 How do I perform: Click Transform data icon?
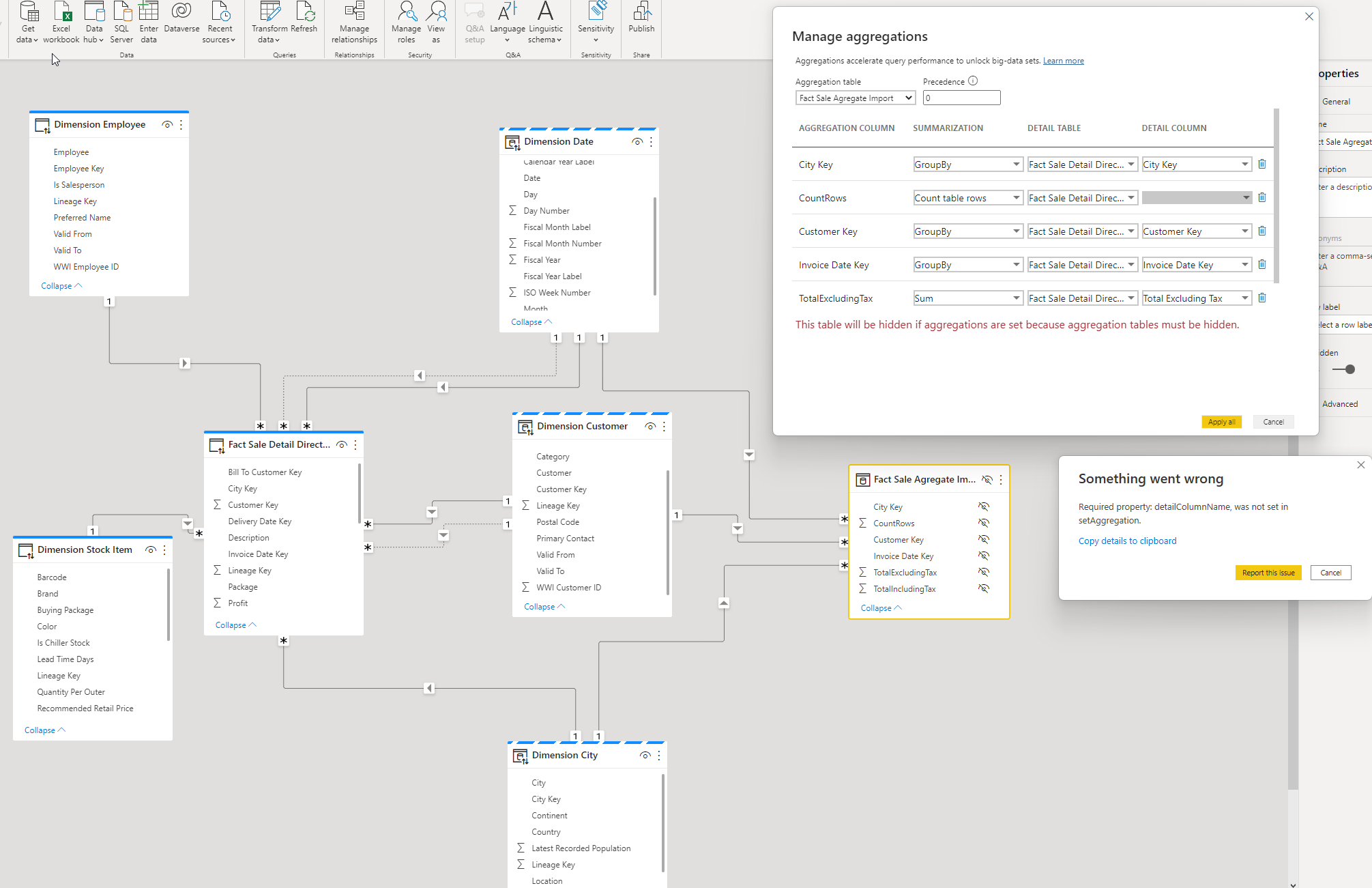269,23
